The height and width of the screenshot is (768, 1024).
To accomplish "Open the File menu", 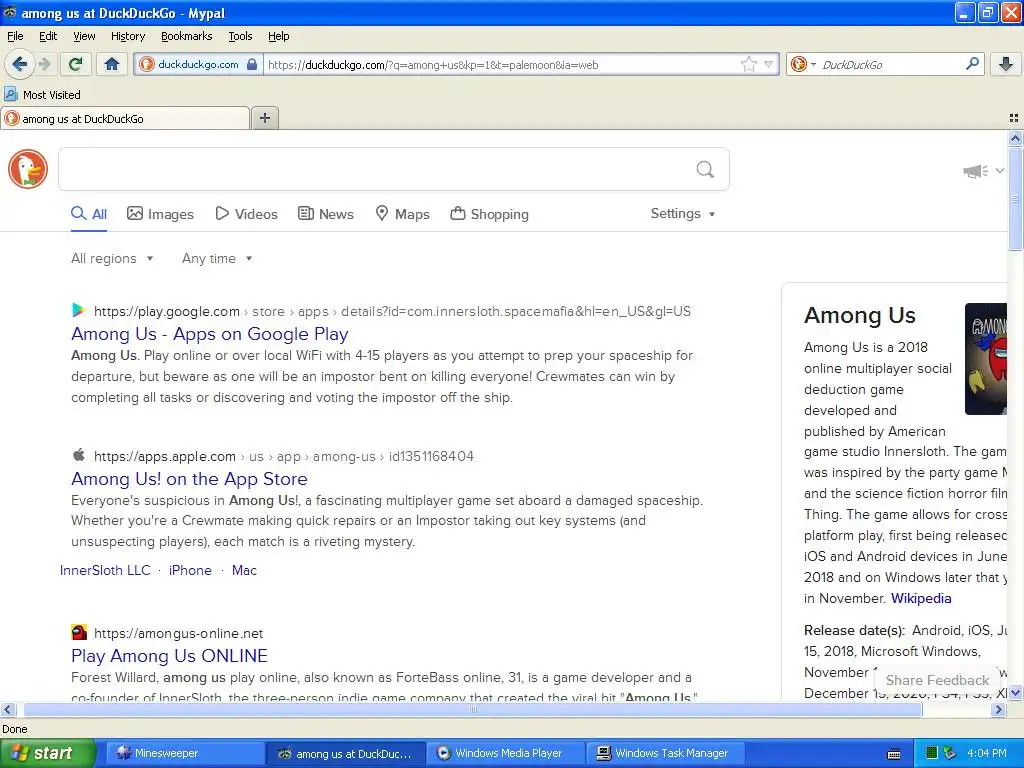I will 15,36.
